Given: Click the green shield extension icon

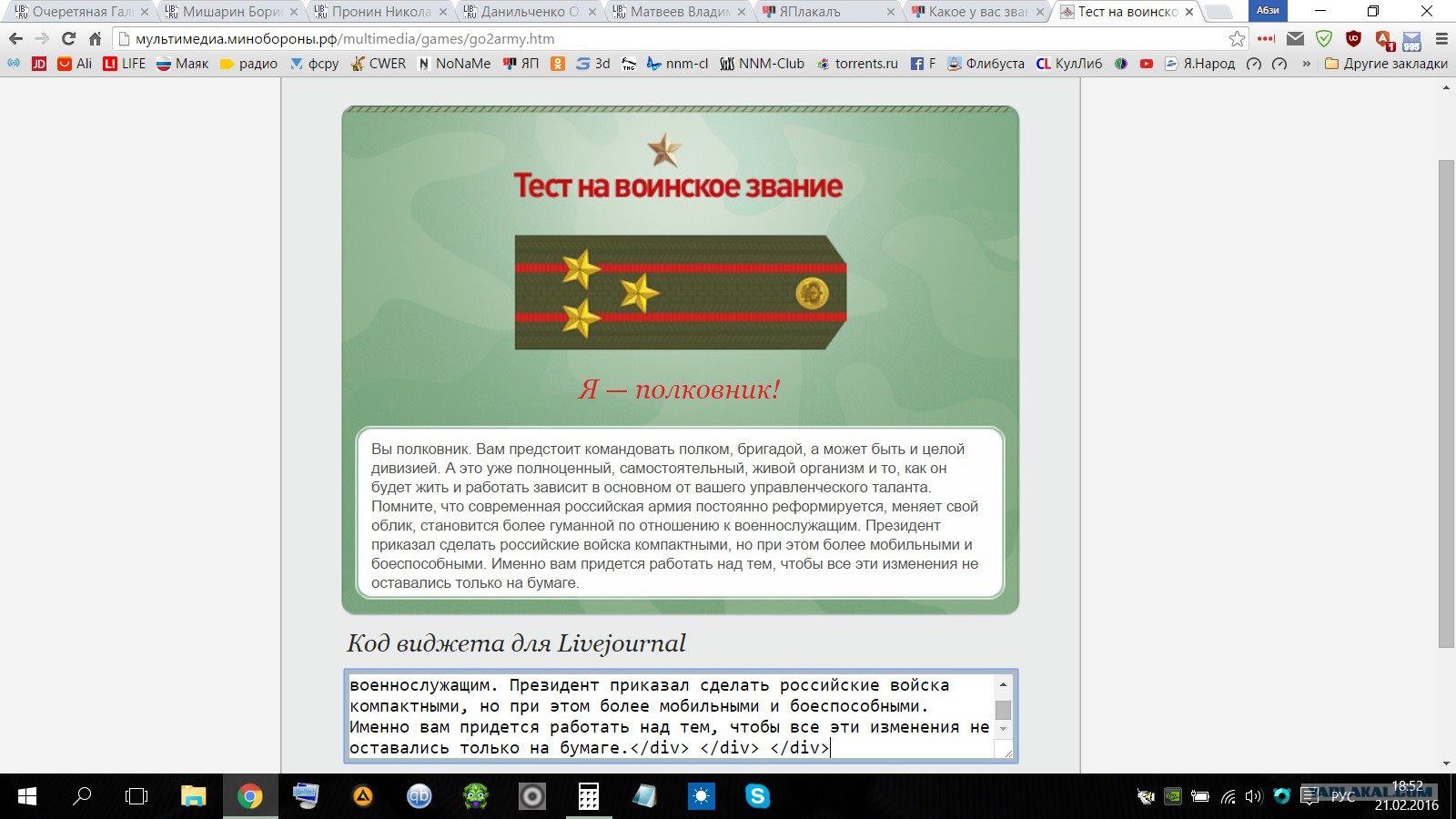Looking at the screenshot, I should pyautogui.click(x=1324, y=39).
